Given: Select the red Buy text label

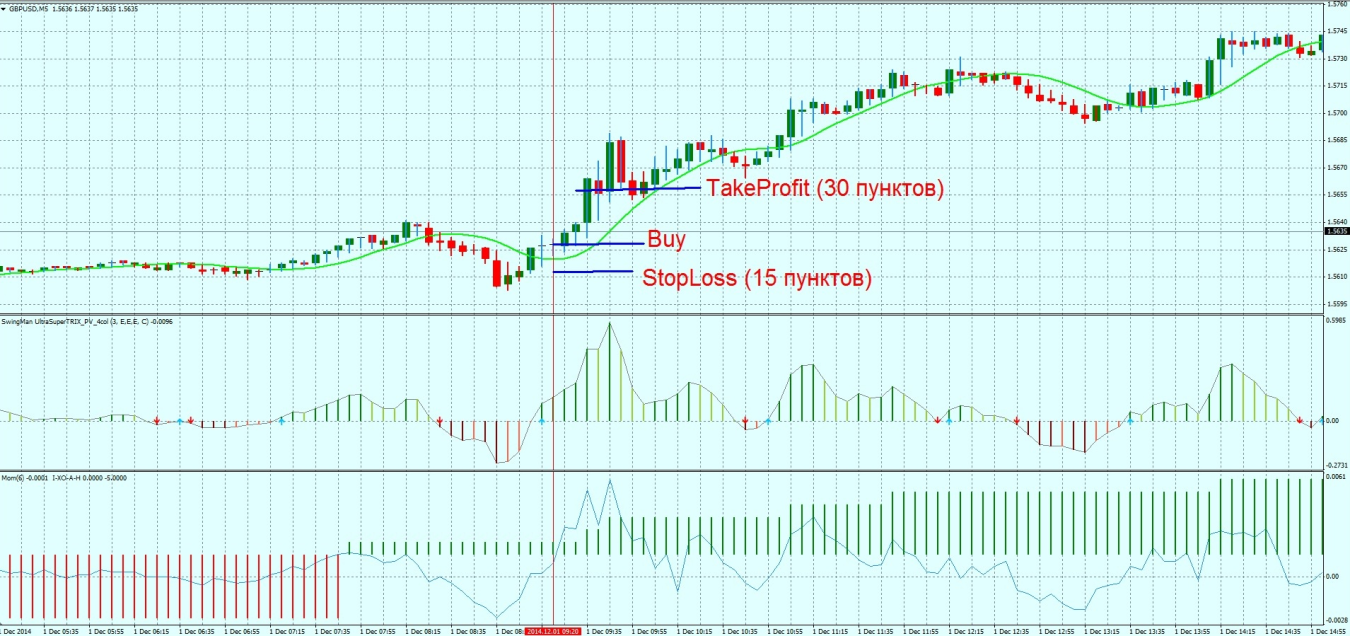Looking at the screenshot, I should coord(667,240).
